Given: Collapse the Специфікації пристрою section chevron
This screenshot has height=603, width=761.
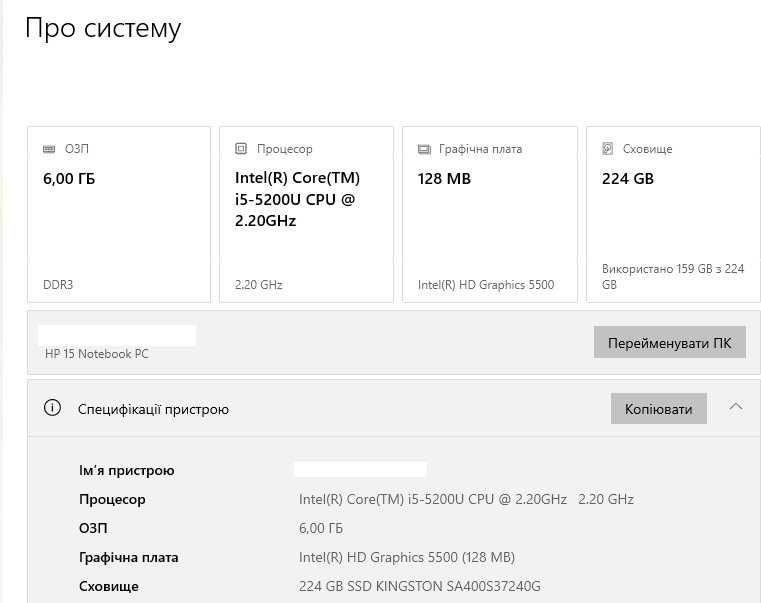Looking at the screenshot, I should (736, 407).
